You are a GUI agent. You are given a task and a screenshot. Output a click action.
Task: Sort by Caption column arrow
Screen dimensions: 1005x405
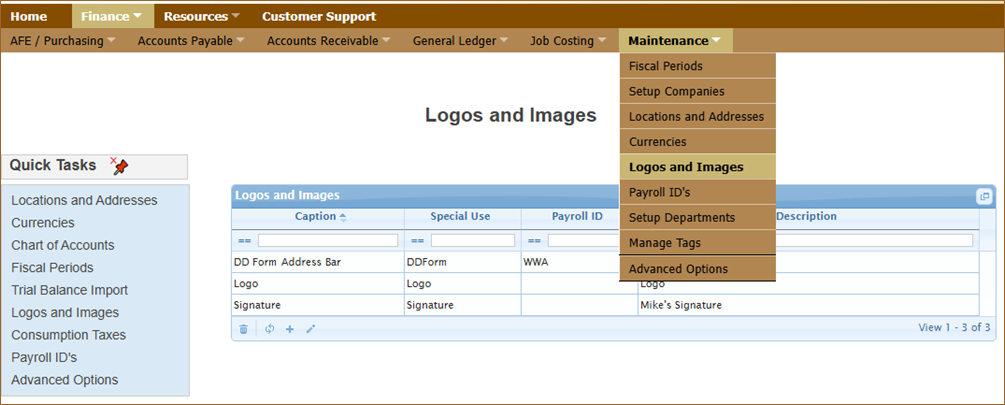point(342,217)
